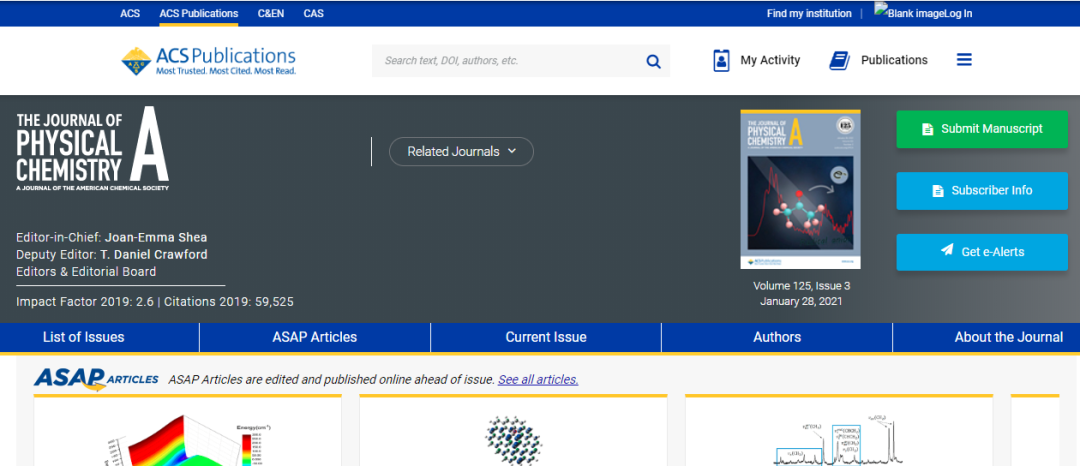This screenshot has height=466, width=1080.
Task: Open About the Journal tab
Action: point(1008,337)
